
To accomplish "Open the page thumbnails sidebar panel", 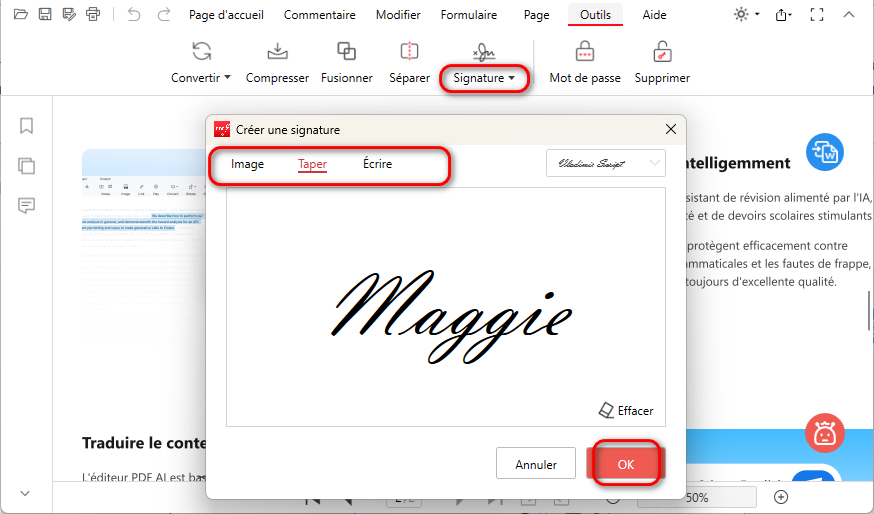I will (26, 166).
